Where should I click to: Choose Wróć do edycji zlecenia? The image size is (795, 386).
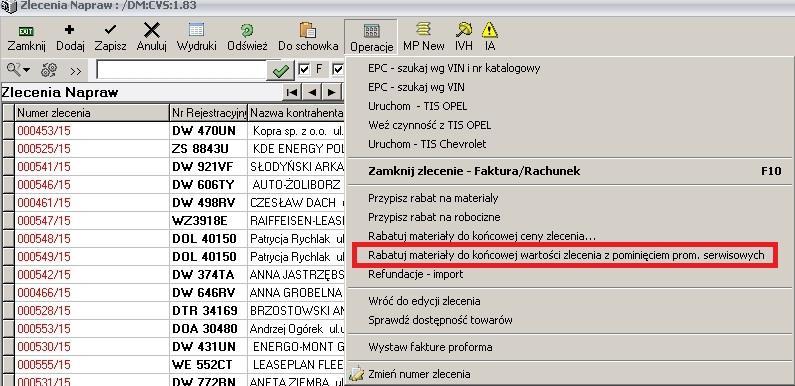pos(424,301)
